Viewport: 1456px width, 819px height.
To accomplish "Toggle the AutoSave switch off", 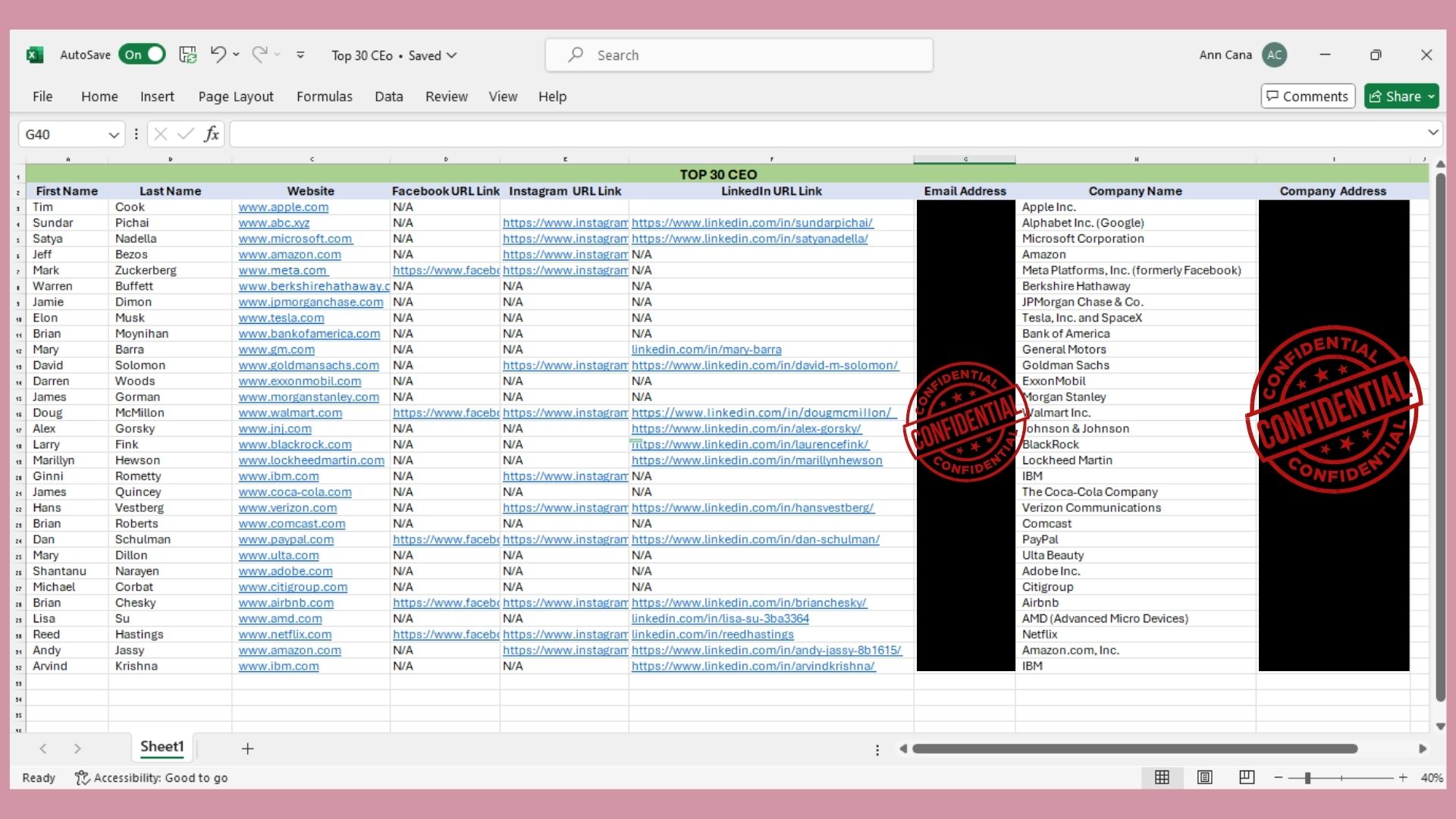I will 142,55.
